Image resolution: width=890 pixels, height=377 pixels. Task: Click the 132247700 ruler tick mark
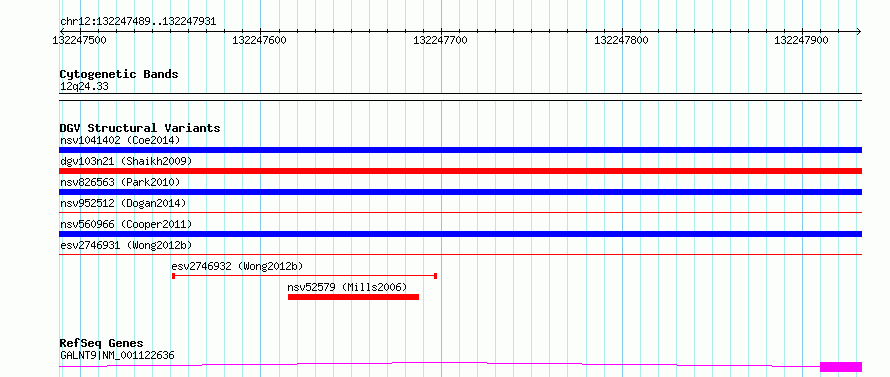441,32
